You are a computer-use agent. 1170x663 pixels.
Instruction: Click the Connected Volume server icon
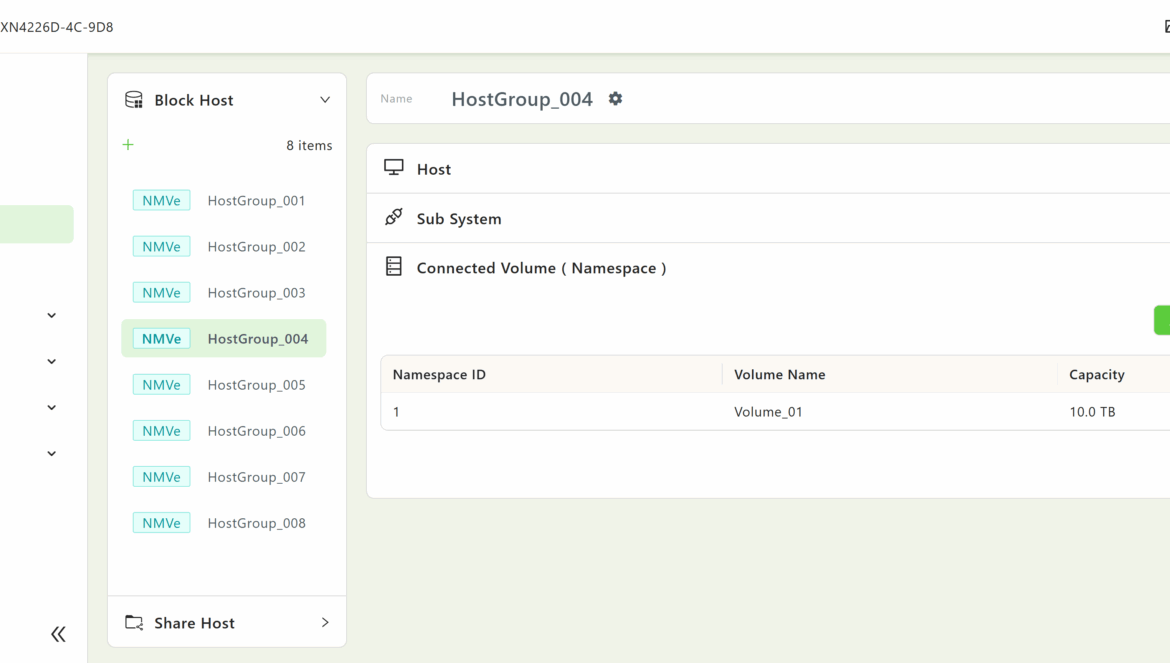[x=394, y=267]
